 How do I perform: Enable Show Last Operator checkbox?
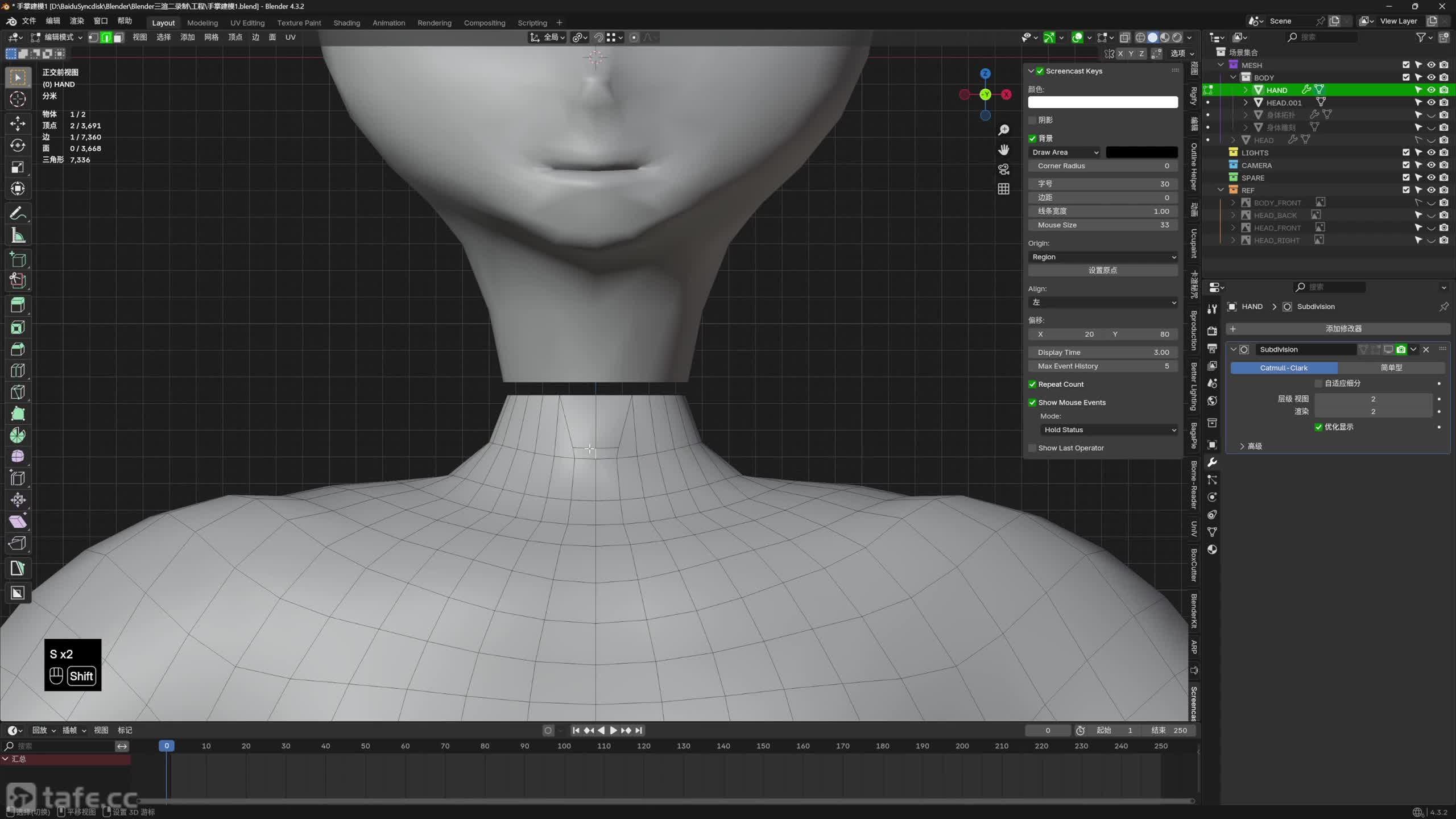1032,448
